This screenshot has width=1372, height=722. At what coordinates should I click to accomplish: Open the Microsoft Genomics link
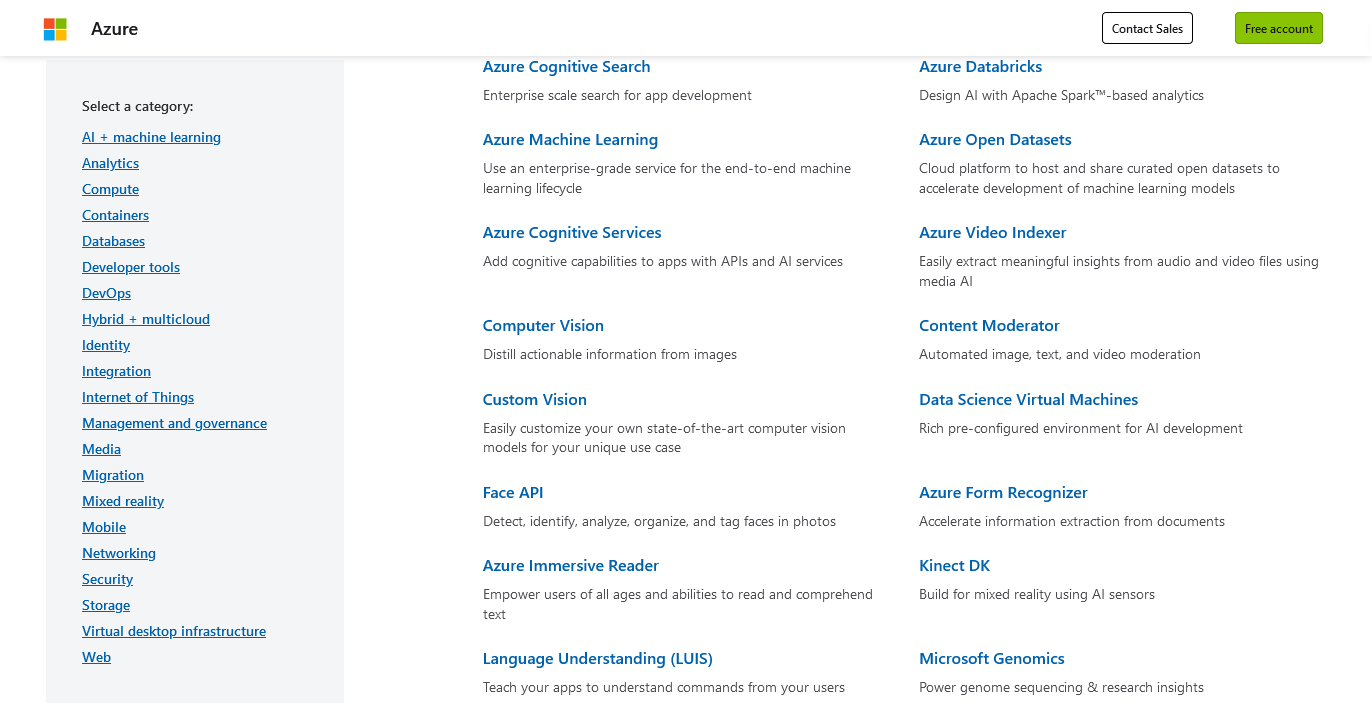[x=991, y=659]
